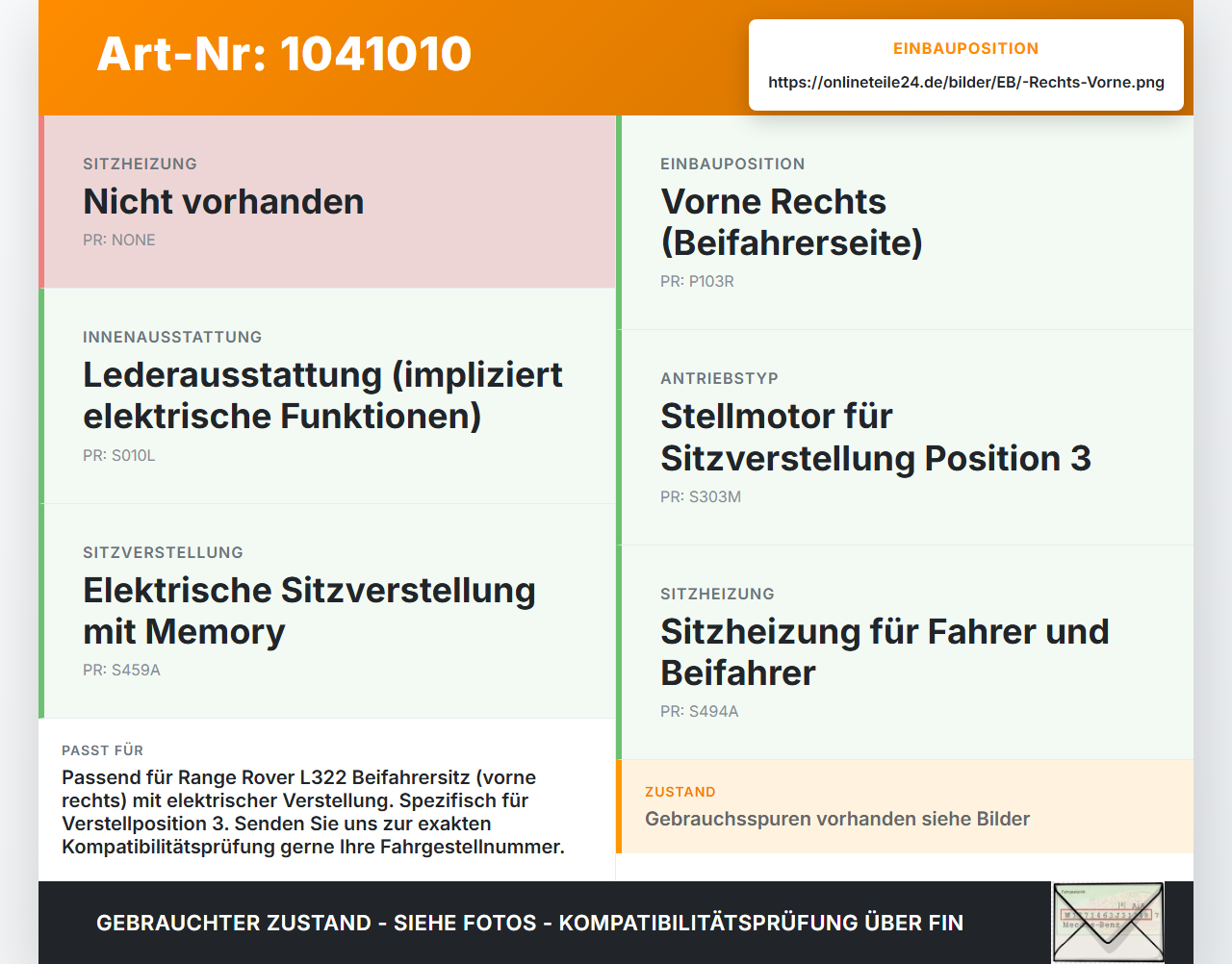Image resolution: width=1232 pixels, height=964 pixels.
Task: Select the Art-Nr: 1041010 heading
Action: coord(284,54)
